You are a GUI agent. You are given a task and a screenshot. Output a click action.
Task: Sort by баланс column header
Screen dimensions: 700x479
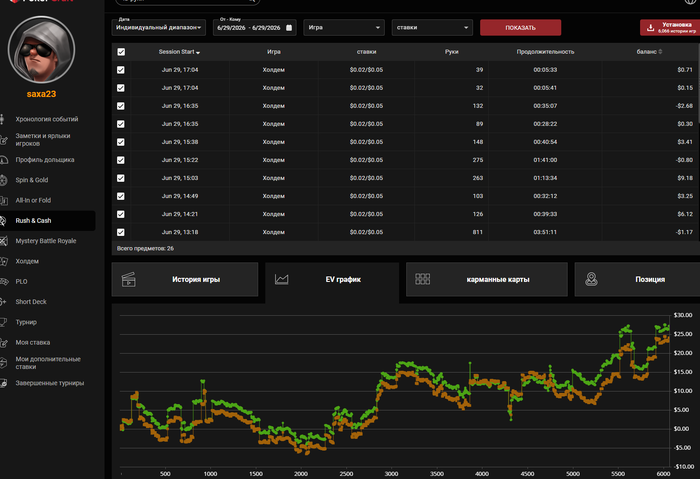649,52
